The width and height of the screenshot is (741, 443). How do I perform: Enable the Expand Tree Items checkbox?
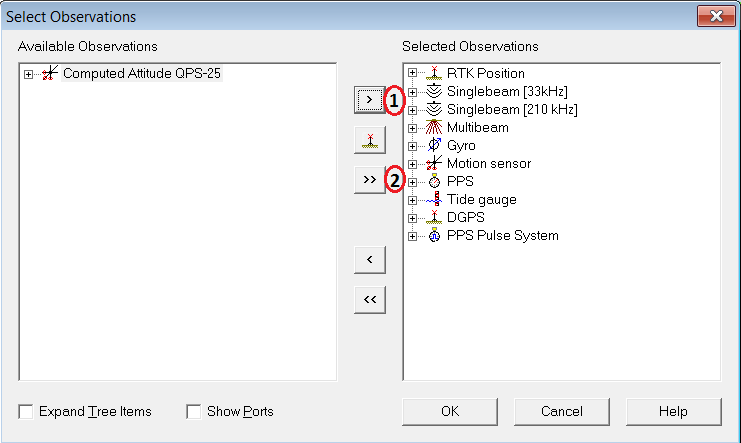(x=26, y=411)
